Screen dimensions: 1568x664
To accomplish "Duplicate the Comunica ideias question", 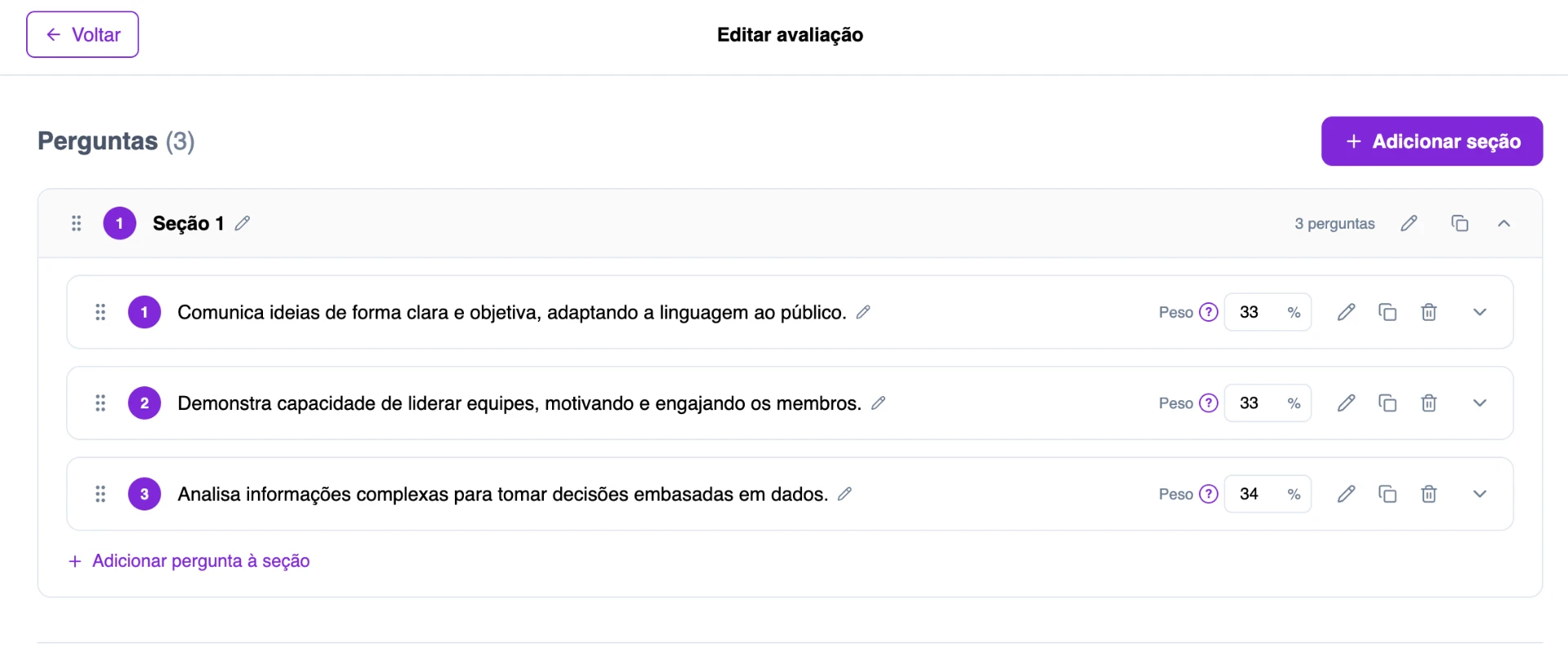I will coord(1388,312).
